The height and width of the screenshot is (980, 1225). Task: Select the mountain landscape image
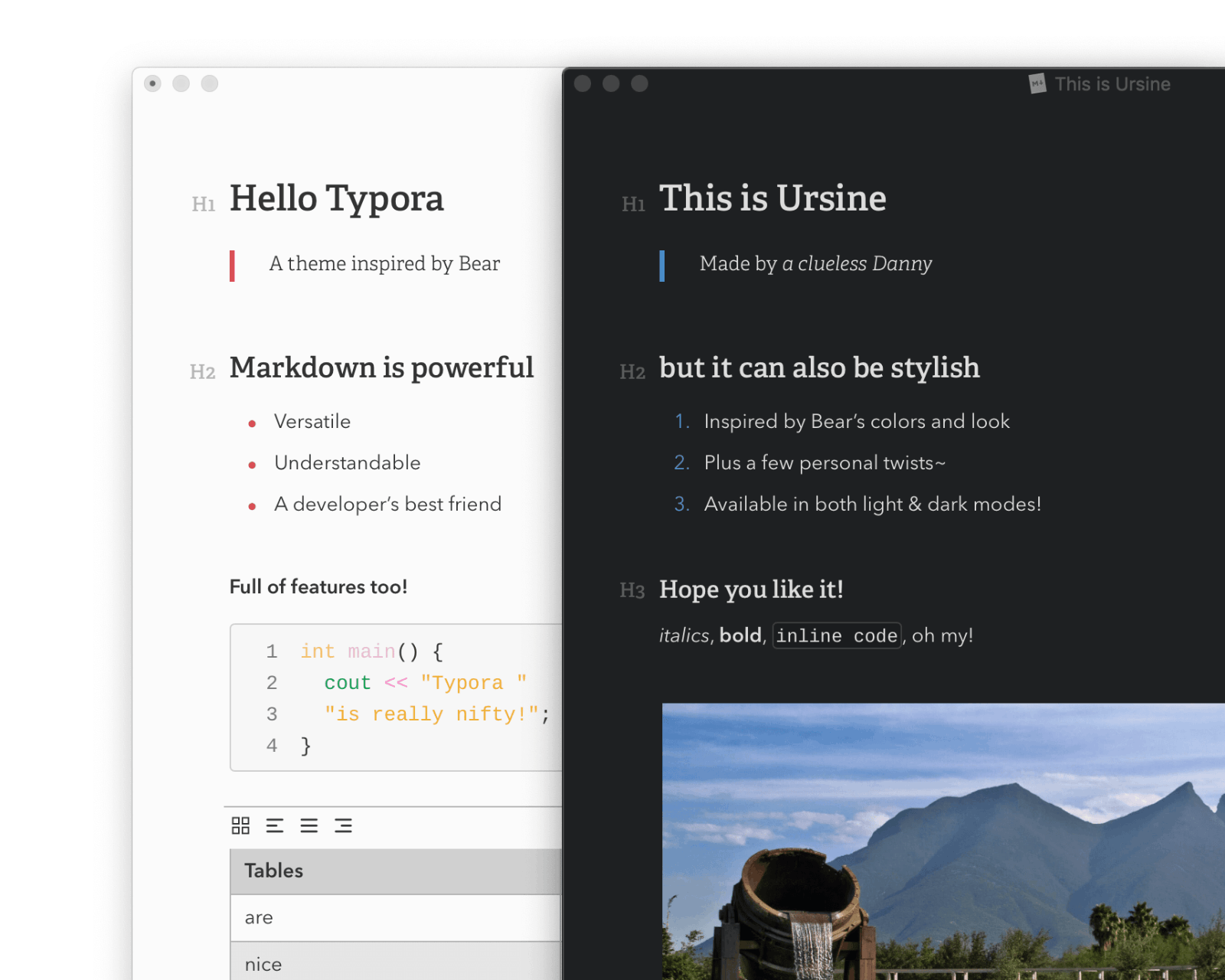[x=942, y=841]
